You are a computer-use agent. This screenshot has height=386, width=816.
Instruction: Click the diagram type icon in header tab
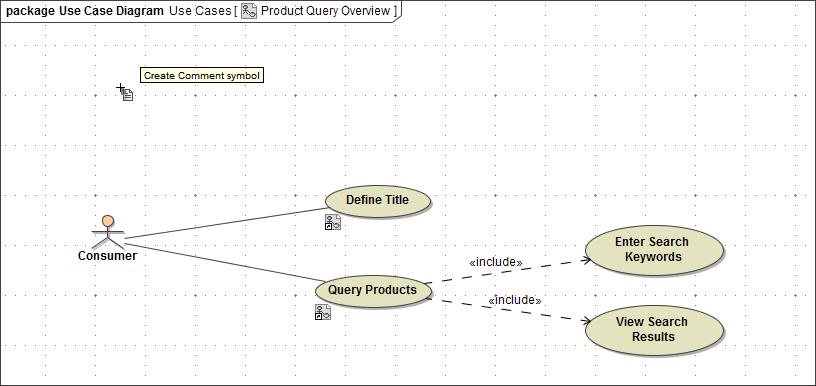point(249,10)
